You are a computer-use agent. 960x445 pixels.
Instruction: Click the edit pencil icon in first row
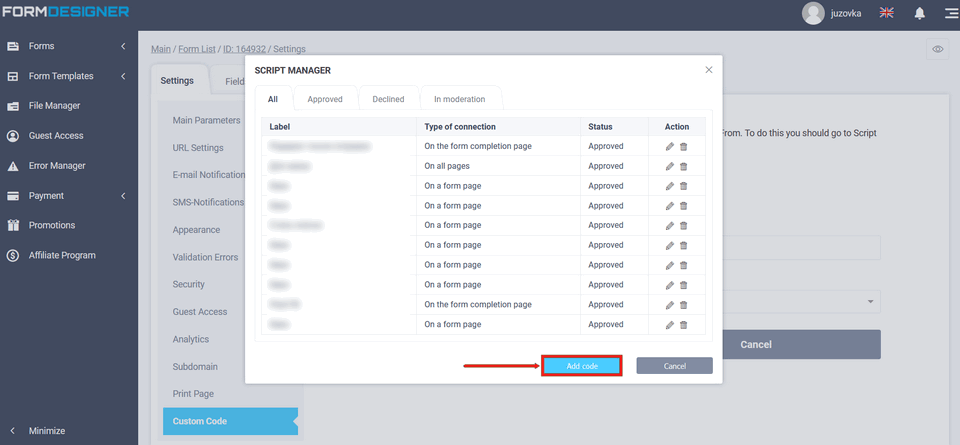(x=670, y=146)
